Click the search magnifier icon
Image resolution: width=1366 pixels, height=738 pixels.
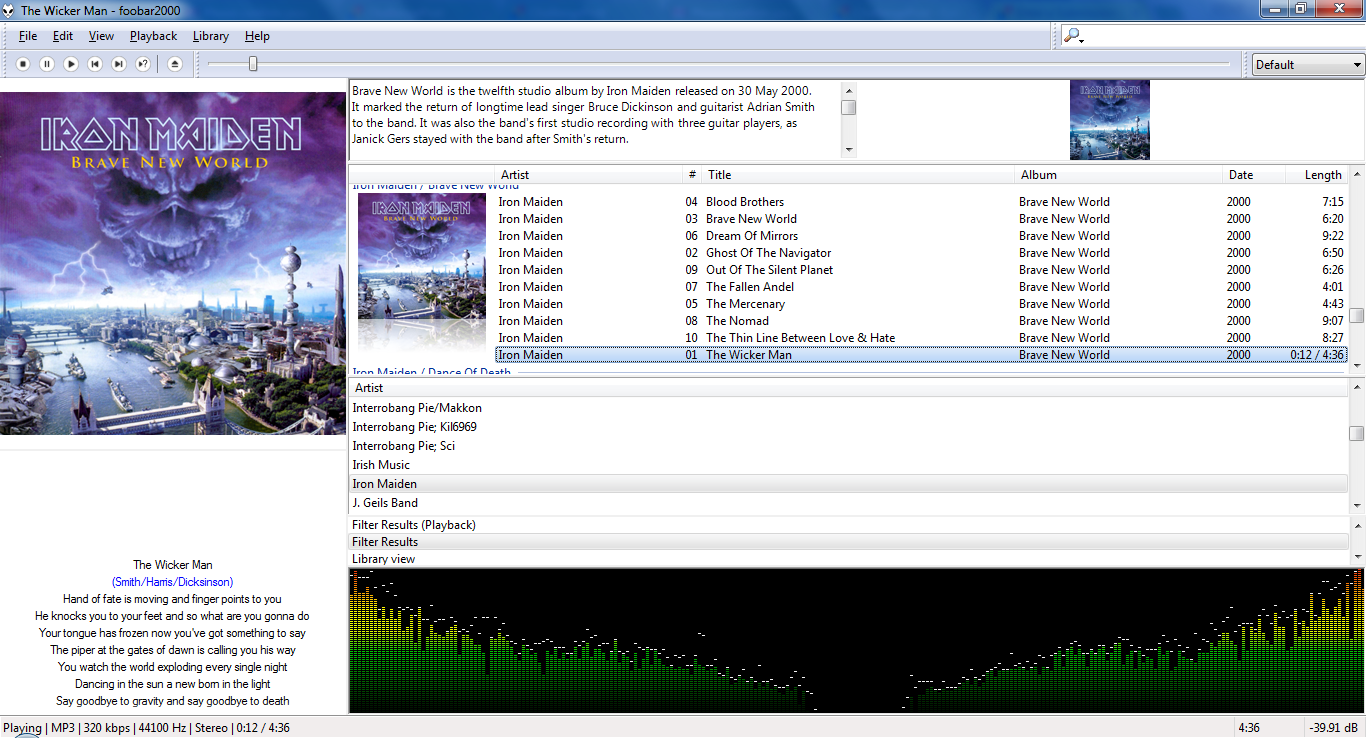[x=1072, y=36]
